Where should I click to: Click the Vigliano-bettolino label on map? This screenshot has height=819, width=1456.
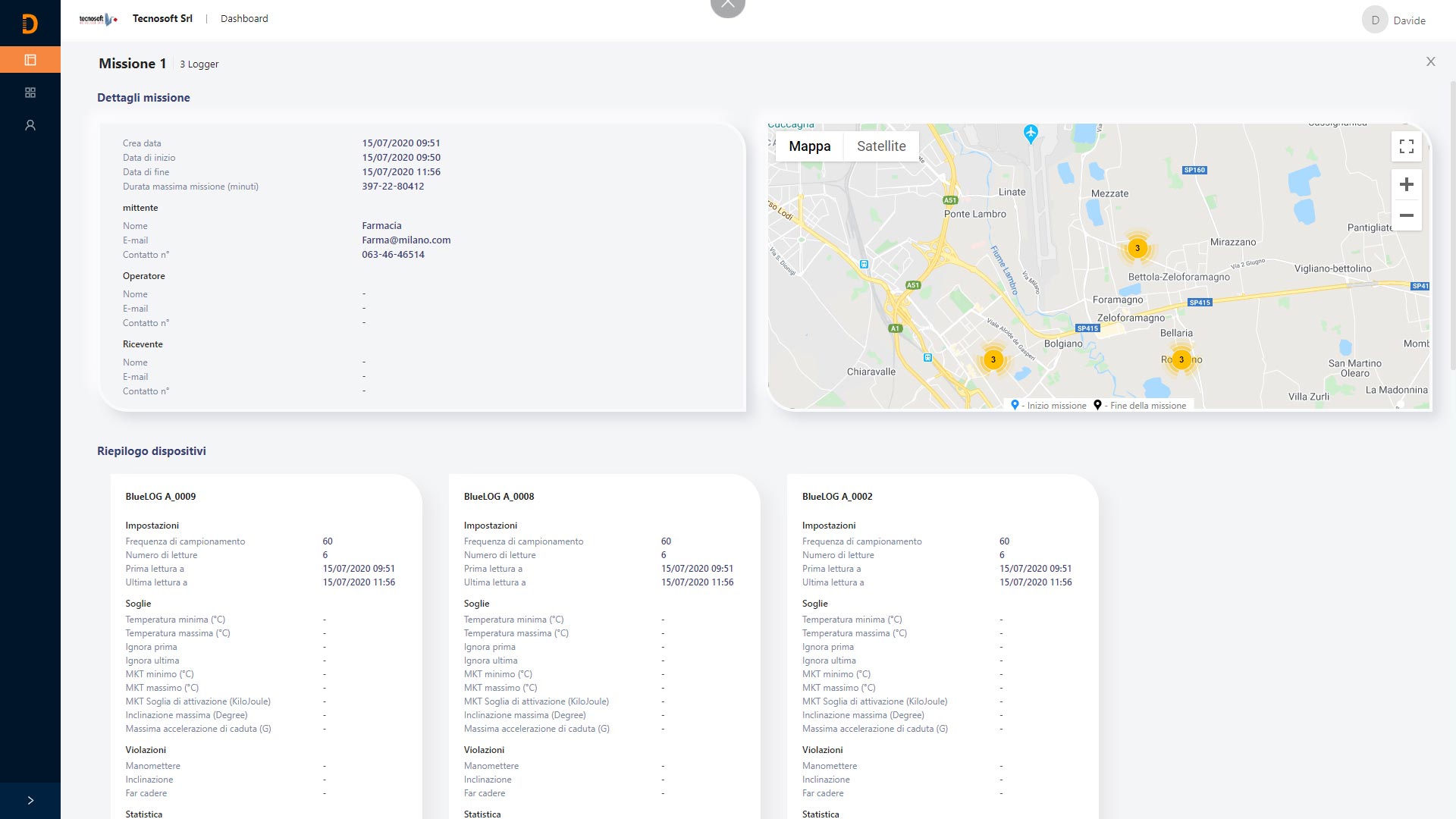pos(1332,268)
